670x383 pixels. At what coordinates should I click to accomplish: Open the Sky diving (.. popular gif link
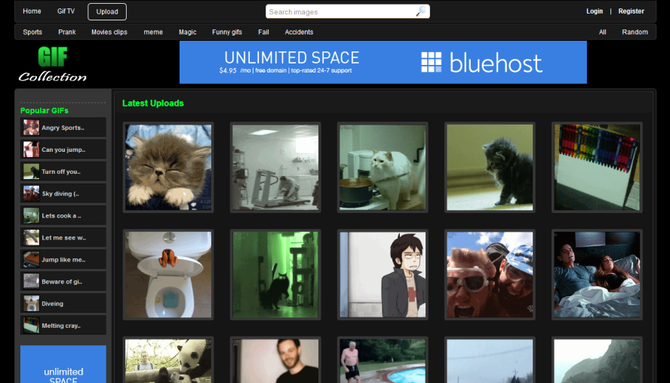(x=60, y=194)
